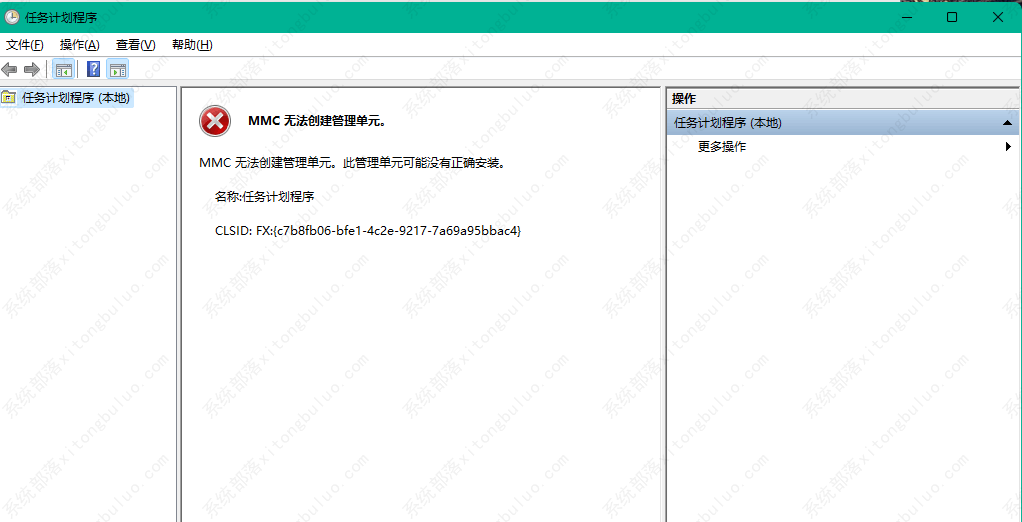Minimize the 任务计划程序 window
This screenshot has height=522, width=1022.
907,18
